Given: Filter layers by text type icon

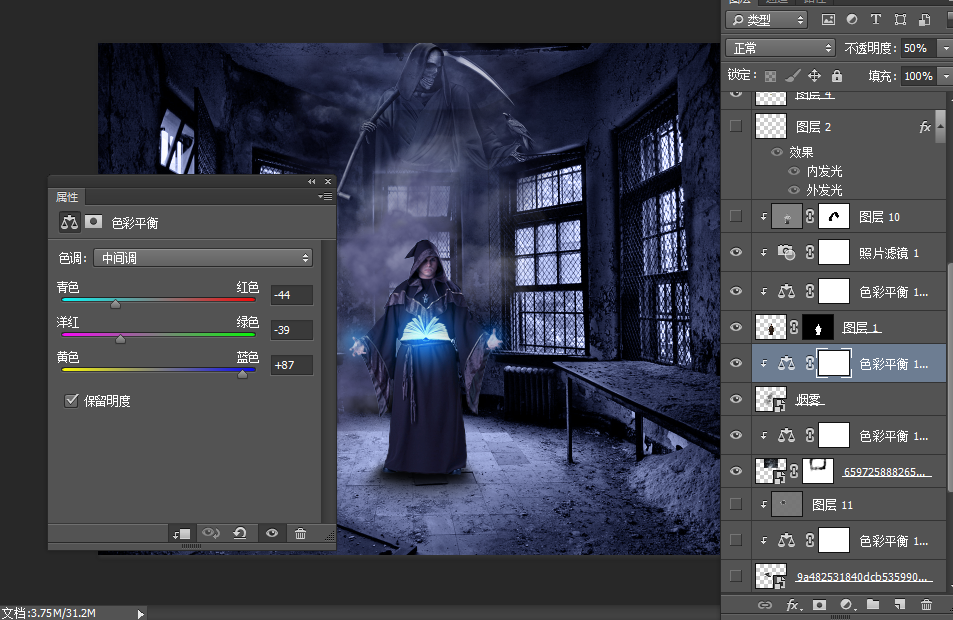Looking at the screenshot, I should coord(876,19).
